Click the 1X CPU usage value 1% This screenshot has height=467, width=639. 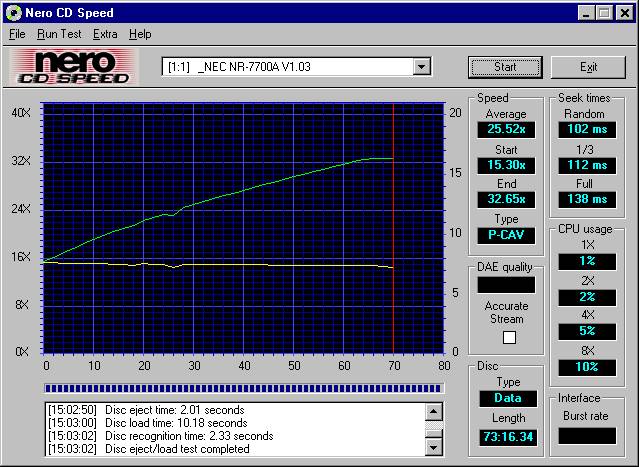[587, 261]
